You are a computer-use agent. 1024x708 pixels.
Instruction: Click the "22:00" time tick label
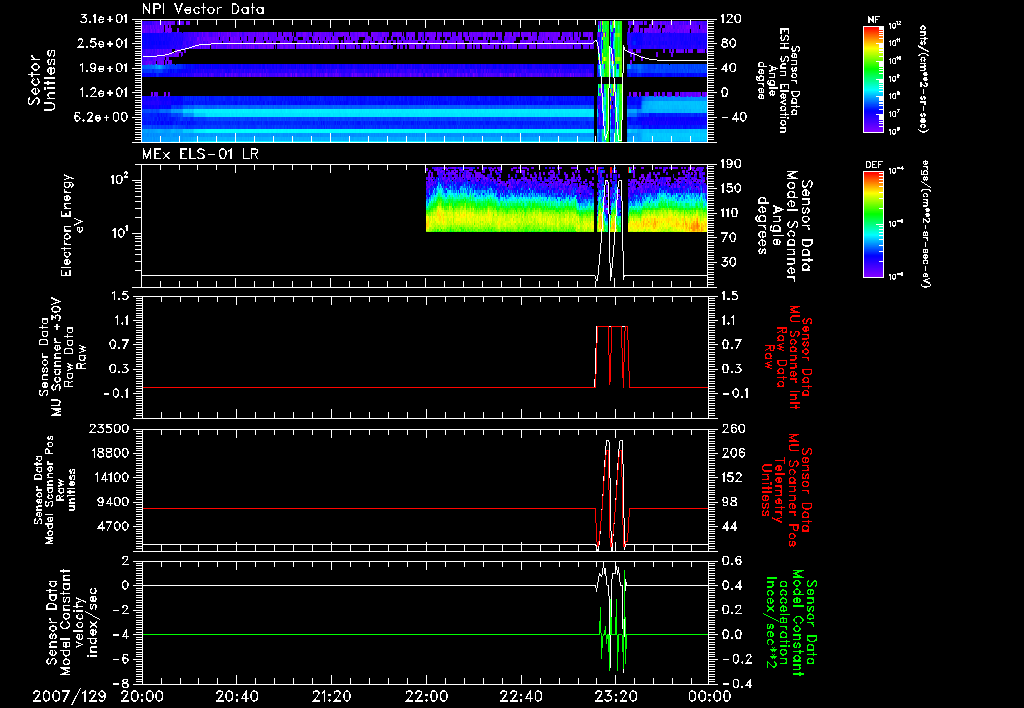426,696
